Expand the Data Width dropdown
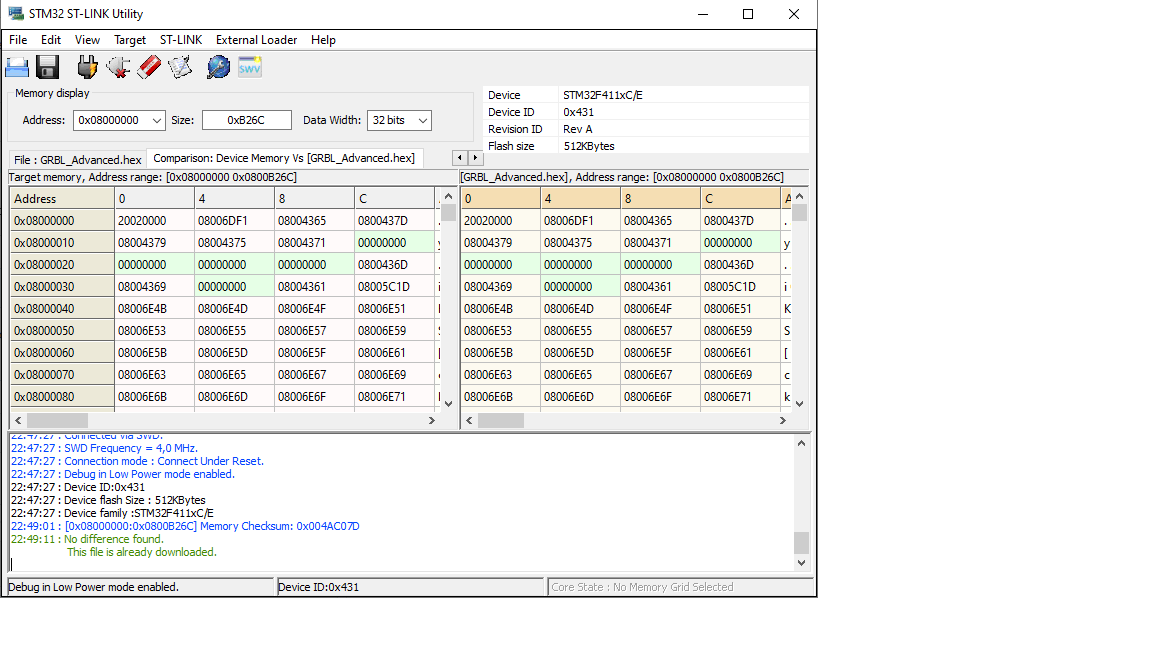The image size is (1152, 648). [422, 120]
